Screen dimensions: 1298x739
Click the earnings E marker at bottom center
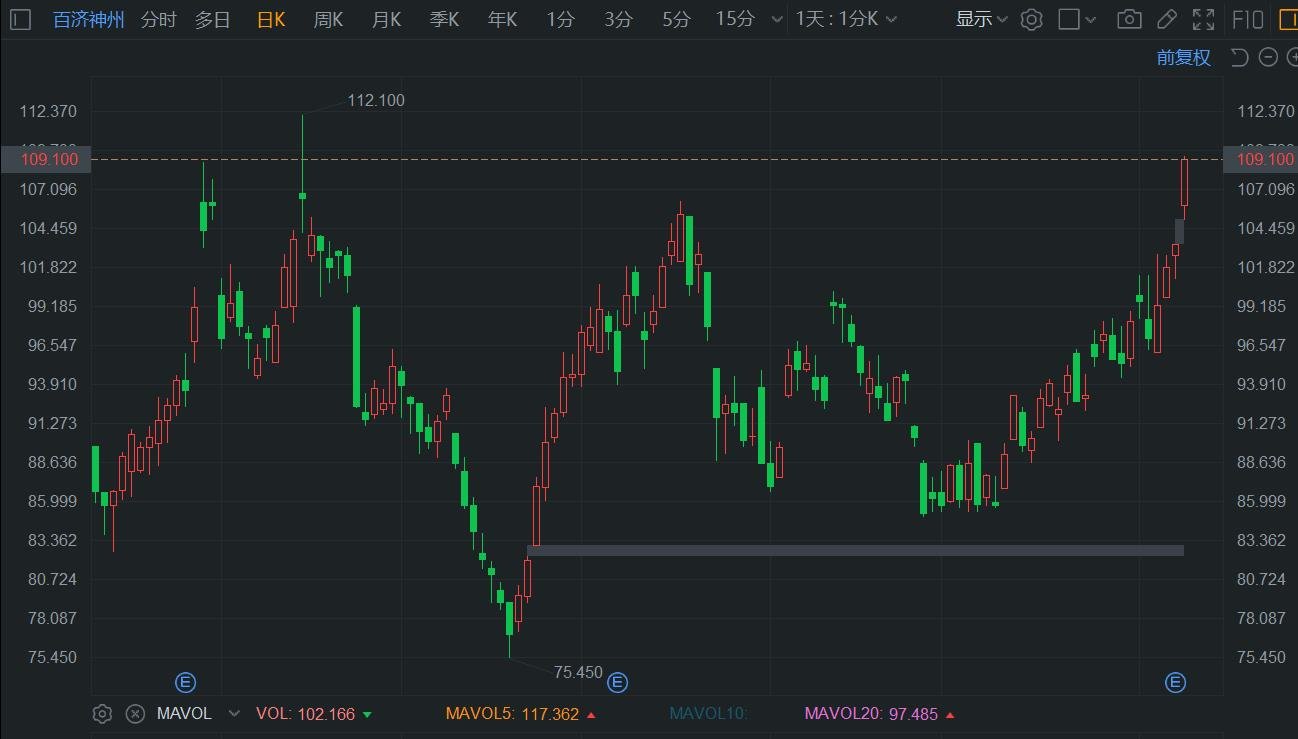(617, 683)
